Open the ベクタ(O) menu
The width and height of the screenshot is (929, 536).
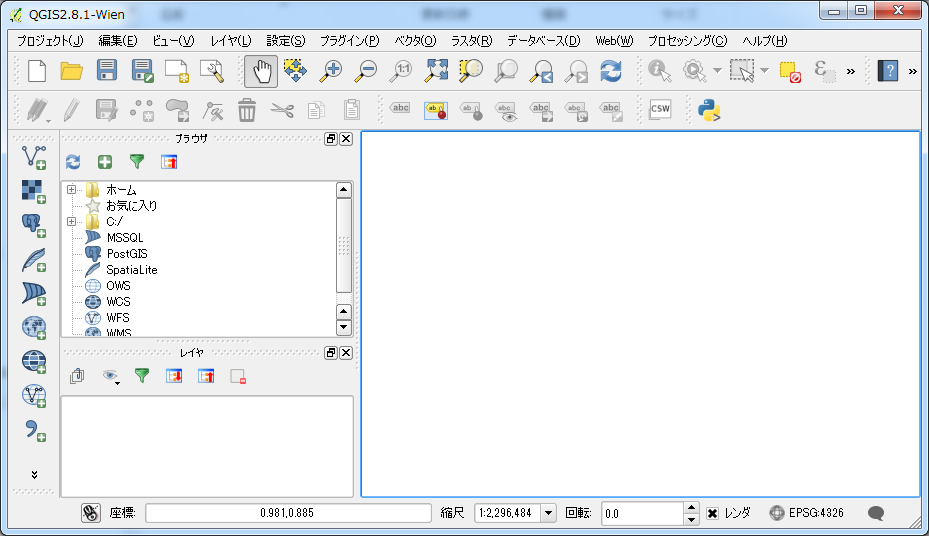[415, 41]
